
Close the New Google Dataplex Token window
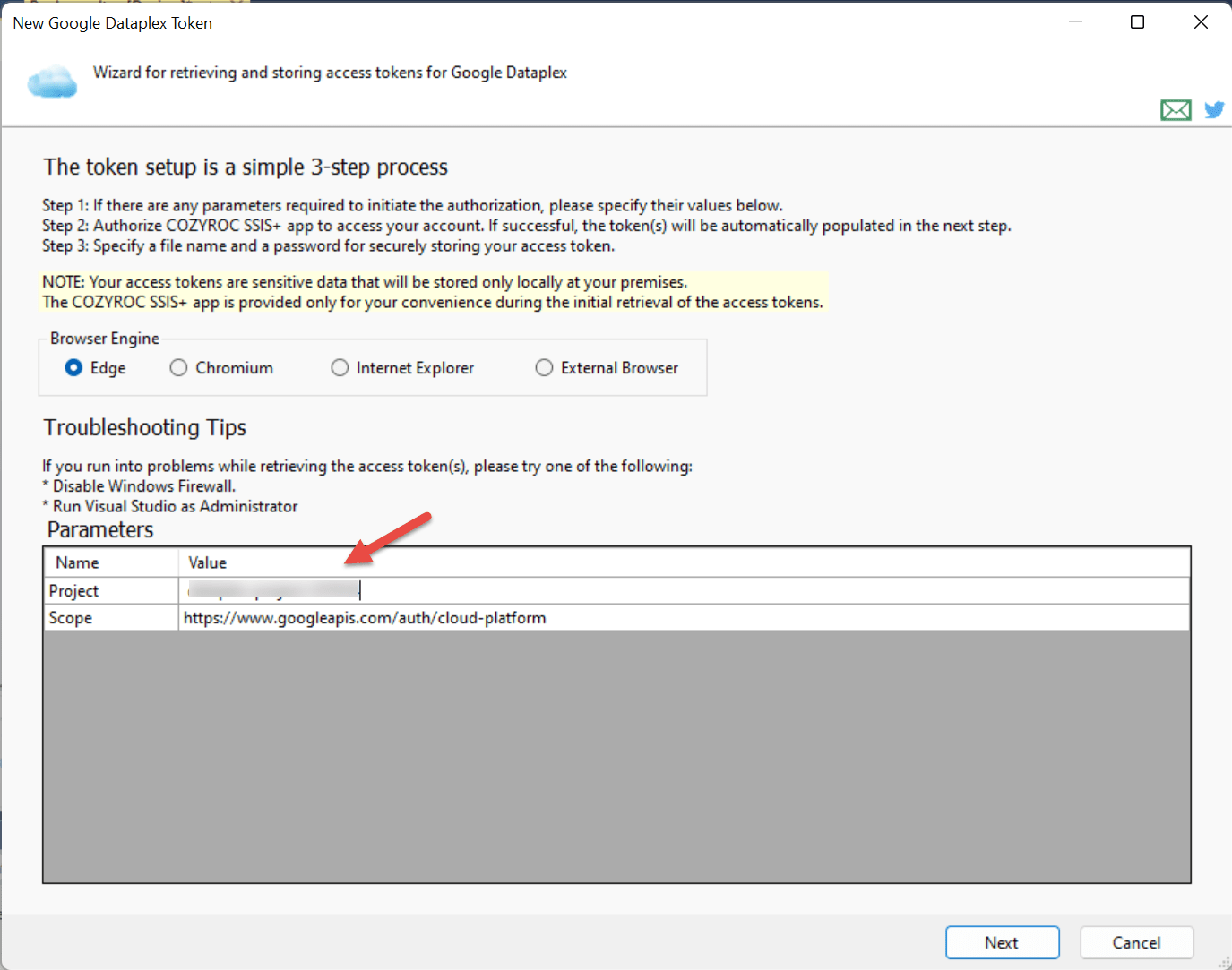(x=1202, y=22)
